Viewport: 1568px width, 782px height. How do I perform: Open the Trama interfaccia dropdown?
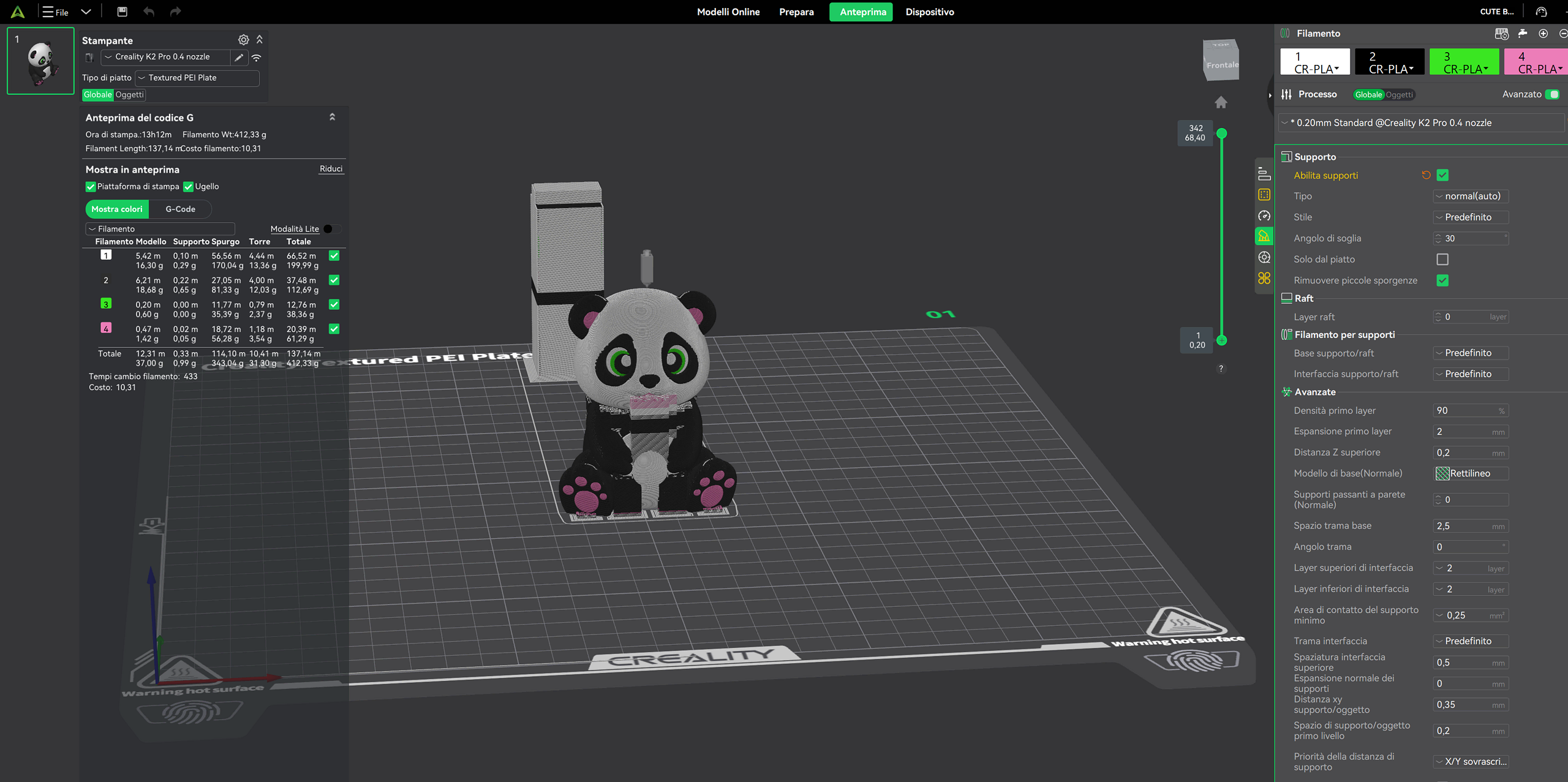point(1471,641)
